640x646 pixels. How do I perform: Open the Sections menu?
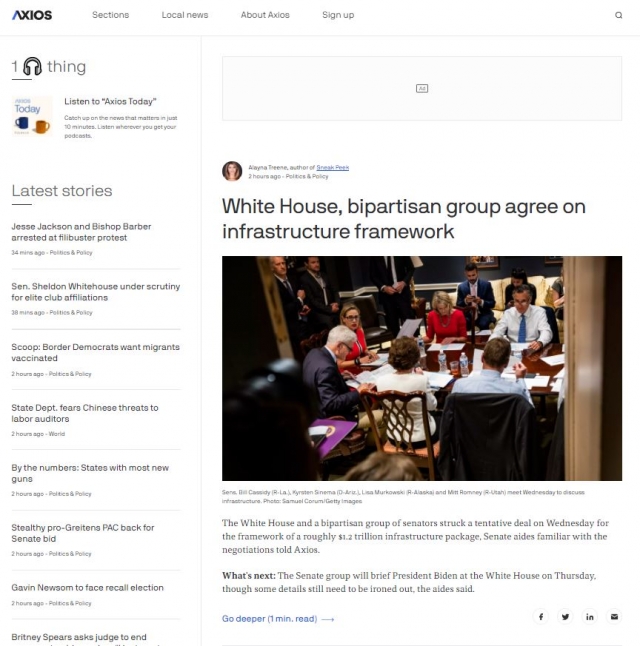(x=110, y=15)
